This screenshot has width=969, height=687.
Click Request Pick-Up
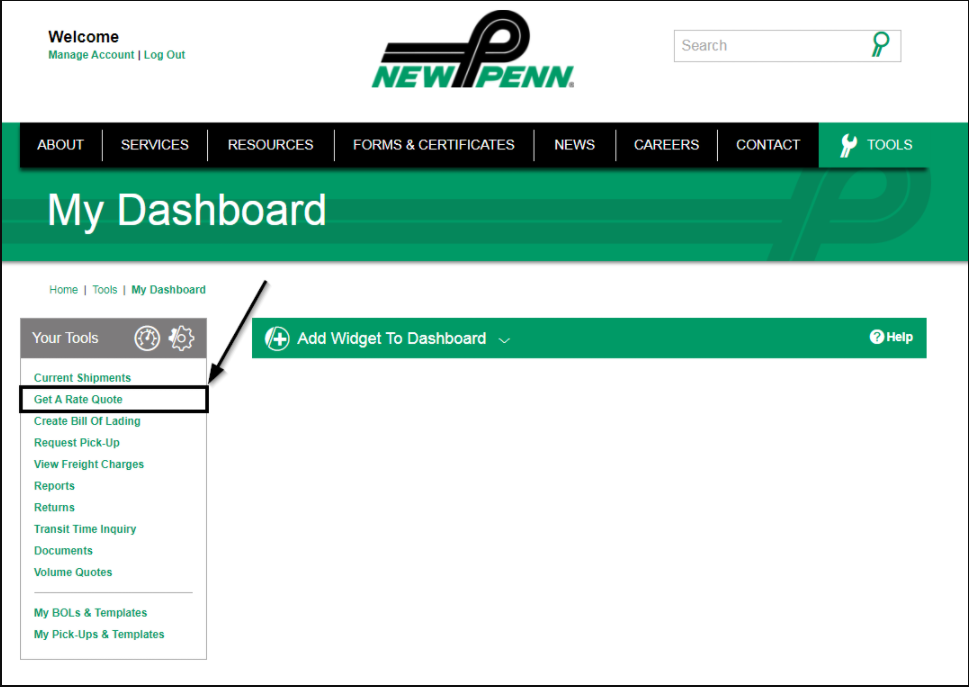tap(77, 442)
